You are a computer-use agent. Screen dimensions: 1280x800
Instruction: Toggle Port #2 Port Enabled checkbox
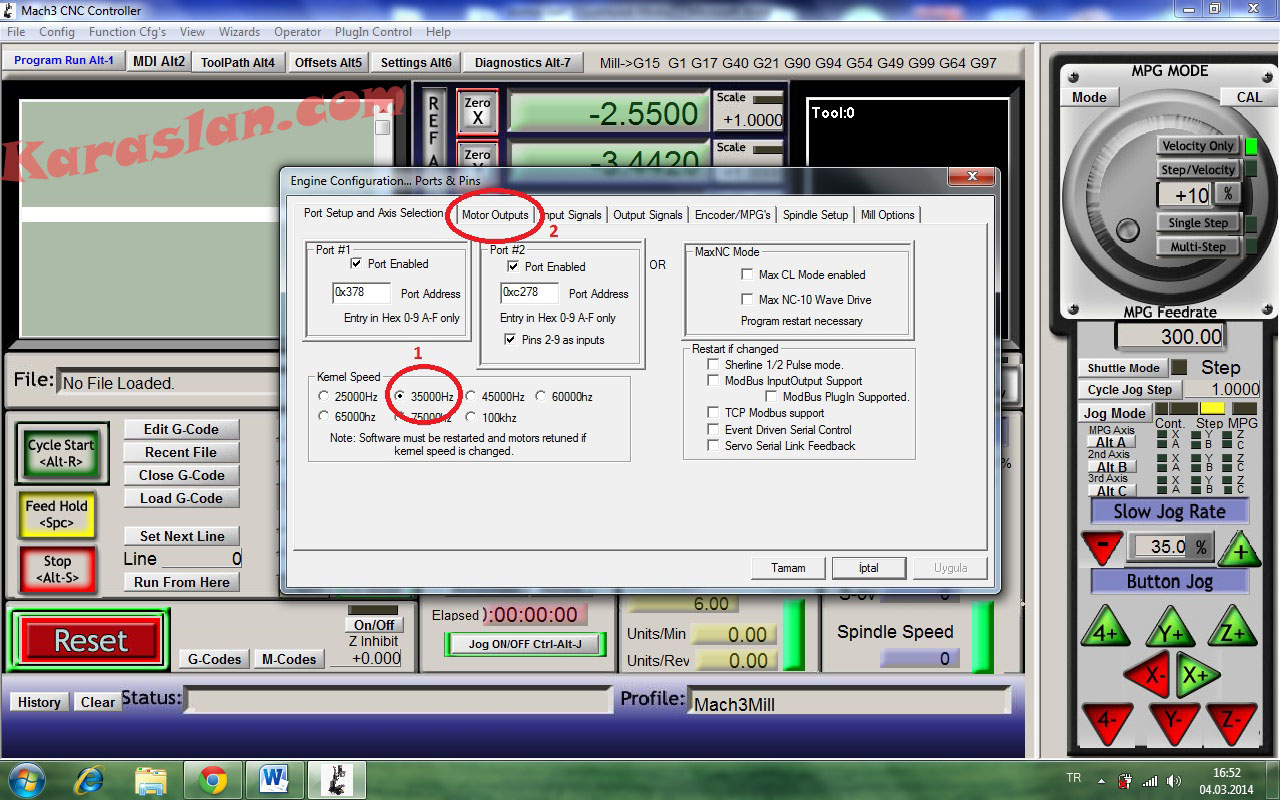(513, 267)
